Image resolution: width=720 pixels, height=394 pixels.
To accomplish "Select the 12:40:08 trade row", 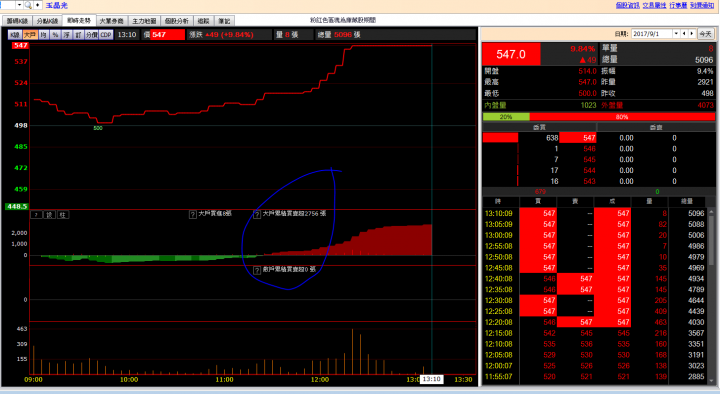I will click(594, 279).
